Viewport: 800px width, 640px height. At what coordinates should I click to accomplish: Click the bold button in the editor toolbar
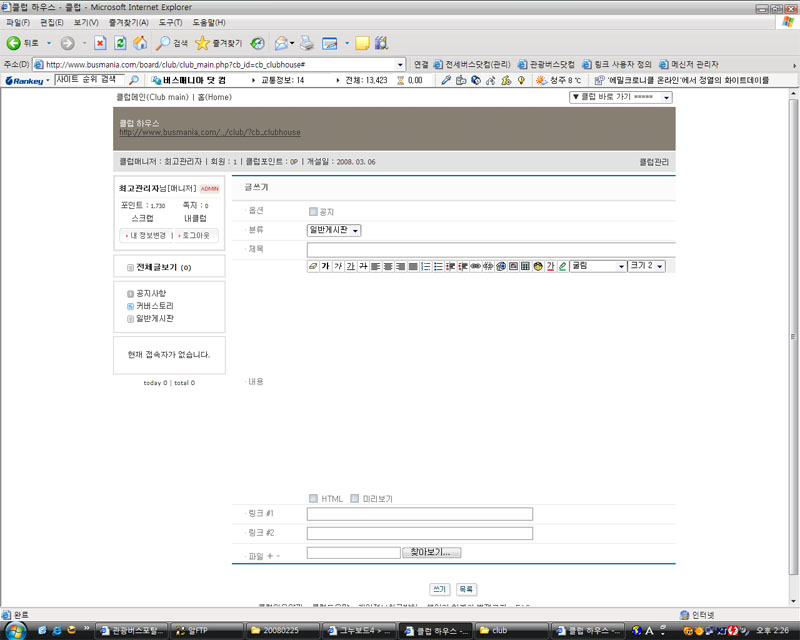(x=325, y=266)
